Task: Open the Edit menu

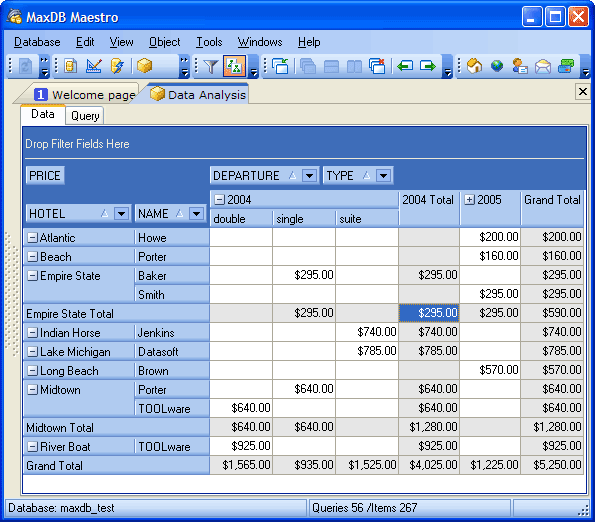Action: [85, 42]
